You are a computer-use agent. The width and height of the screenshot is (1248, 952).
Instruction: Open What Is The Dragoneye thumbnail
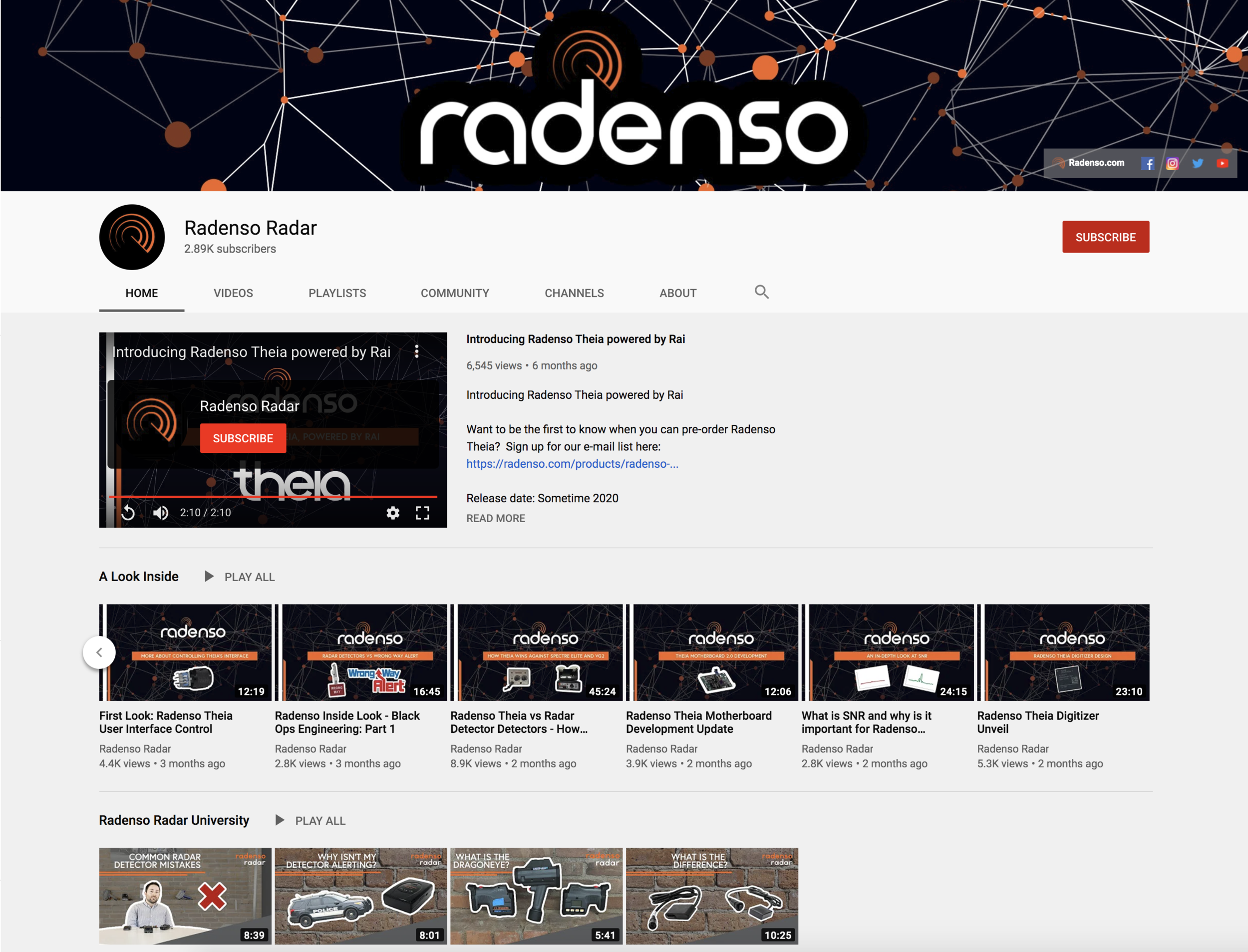coord(537,896)
